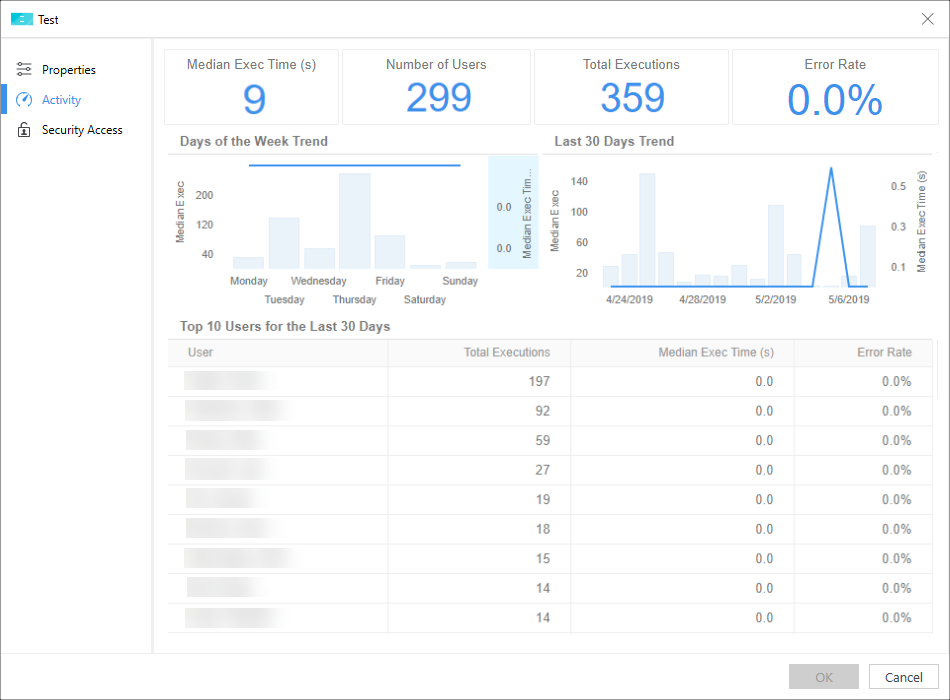Click the Activity gauge icon

click(24, 100)
